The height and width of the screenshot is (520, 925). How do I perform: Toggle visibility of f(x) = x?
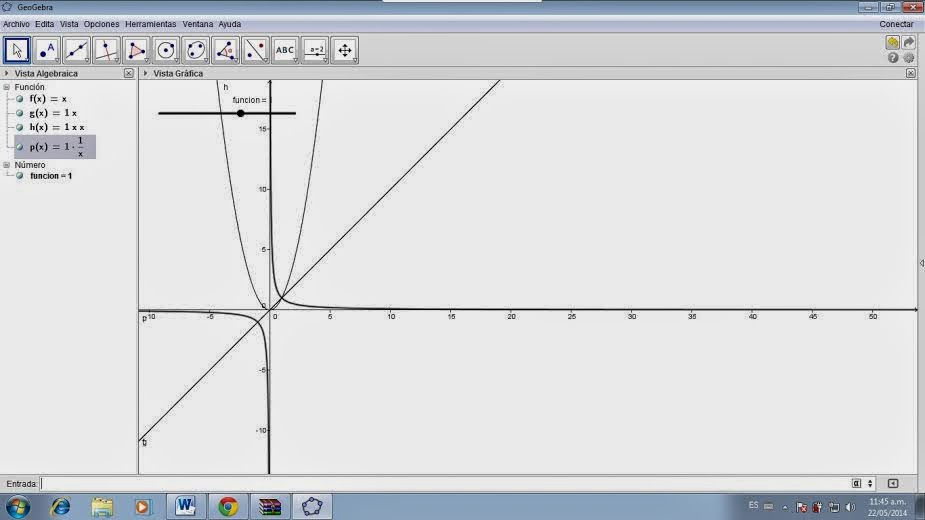pyautogui.click(x=19, y=99)
